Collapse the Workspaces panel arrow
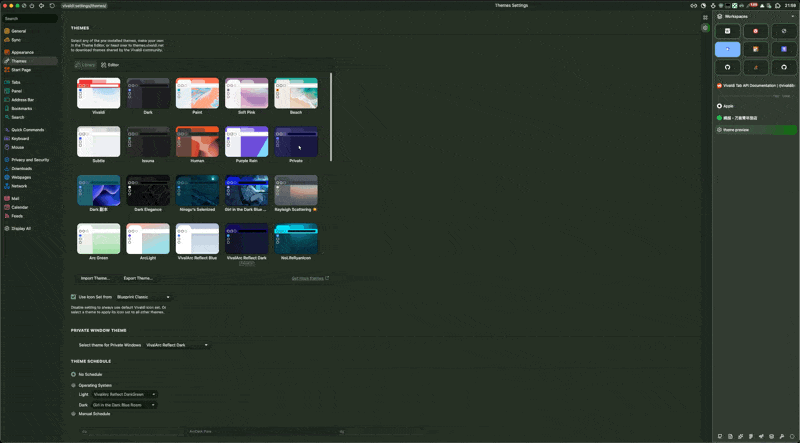The width and height of the screenshot is (800, 443). (792, 16)
